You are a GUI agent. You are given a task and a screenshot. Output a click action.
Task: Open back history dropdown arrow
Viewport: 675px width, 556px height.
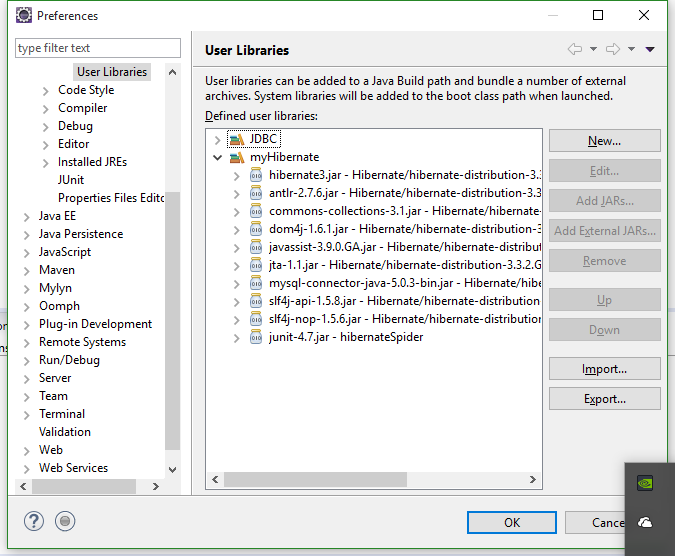tap(593, 49)
